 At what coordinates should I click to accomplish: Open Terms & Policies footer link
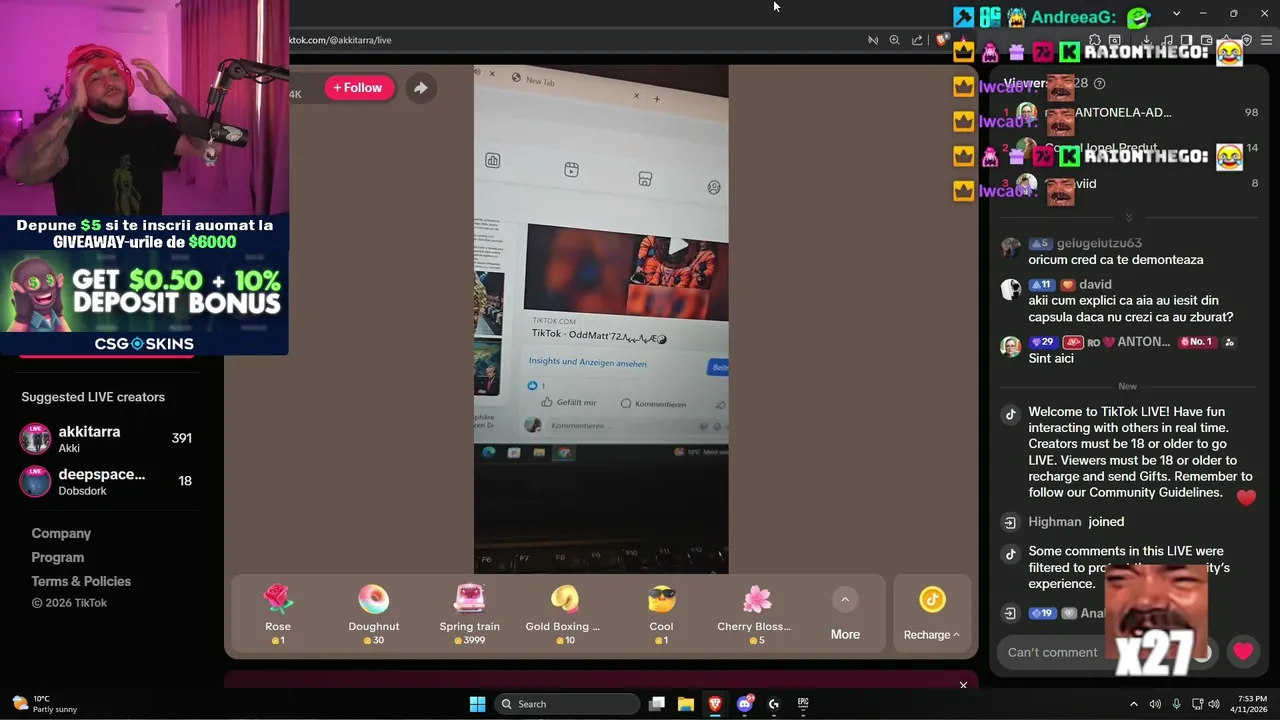coord(81,582)
